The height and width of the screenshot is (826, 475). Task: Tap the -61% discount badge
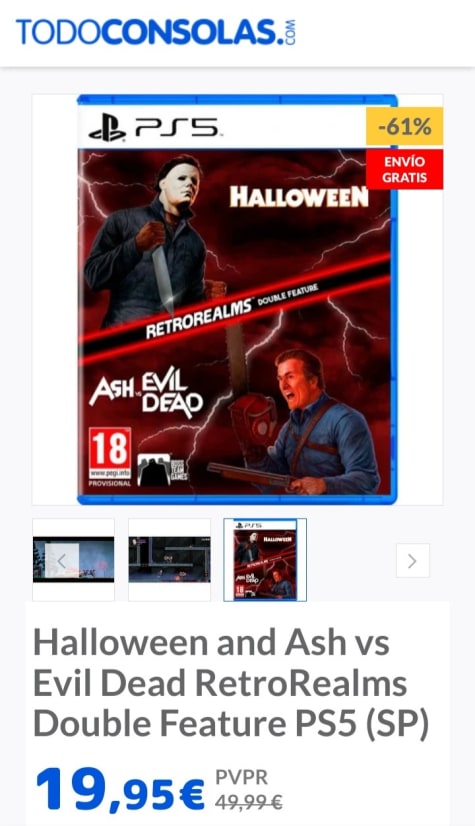[x=404, y=126]
